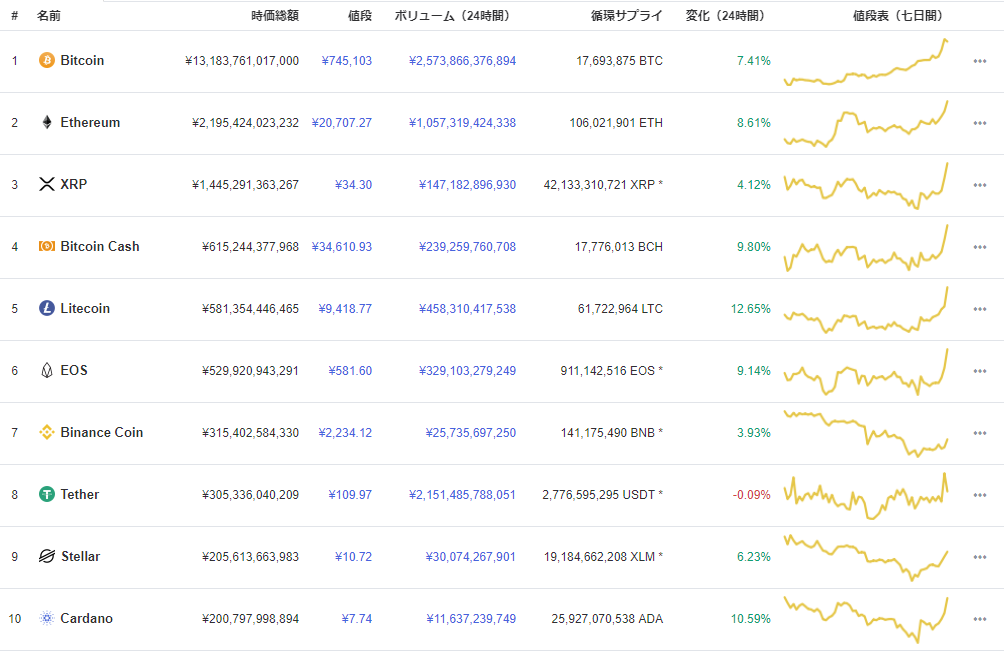
Task: Select supply 141,175,490 BNB
Action: [x=611, y=433]
